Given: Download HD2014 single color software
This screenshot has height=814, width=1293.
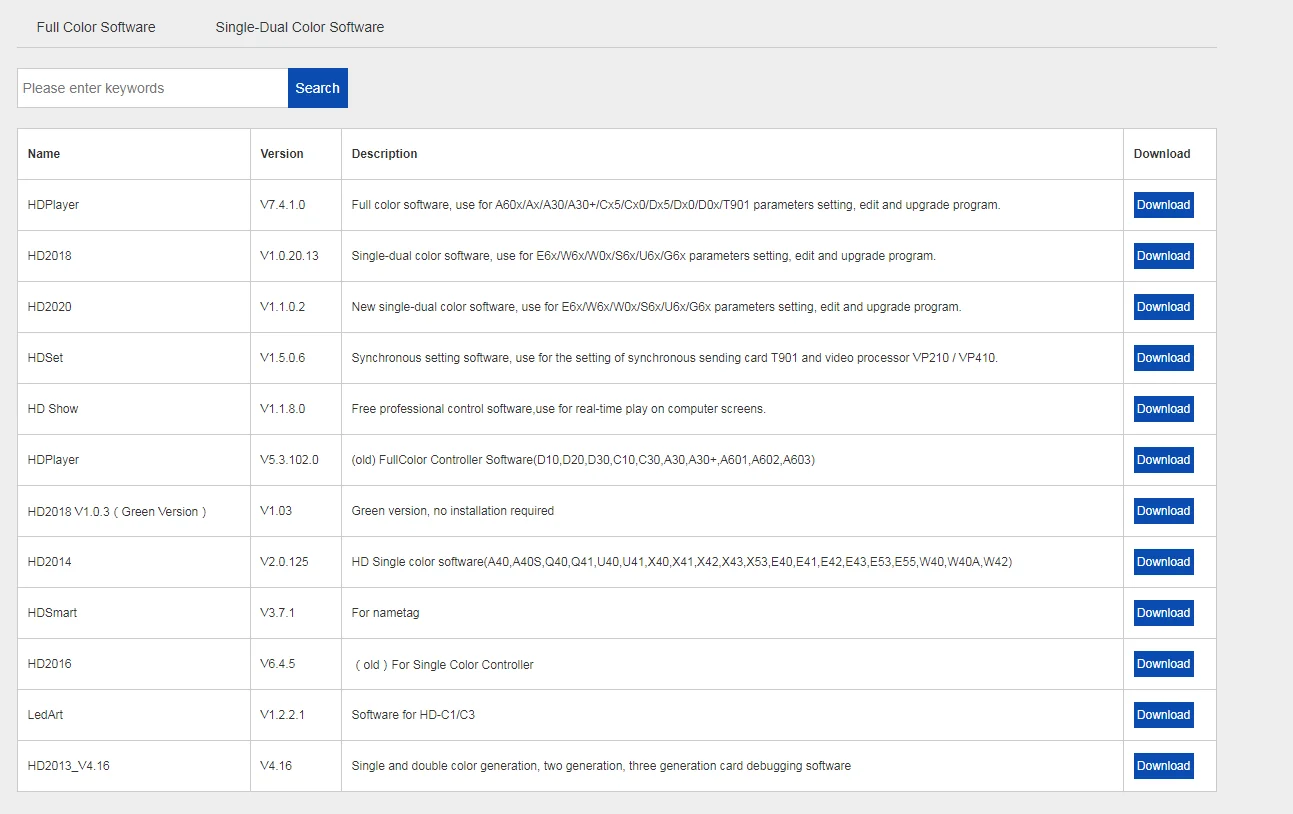Looking at the screenshot, I should [1163, 562].
